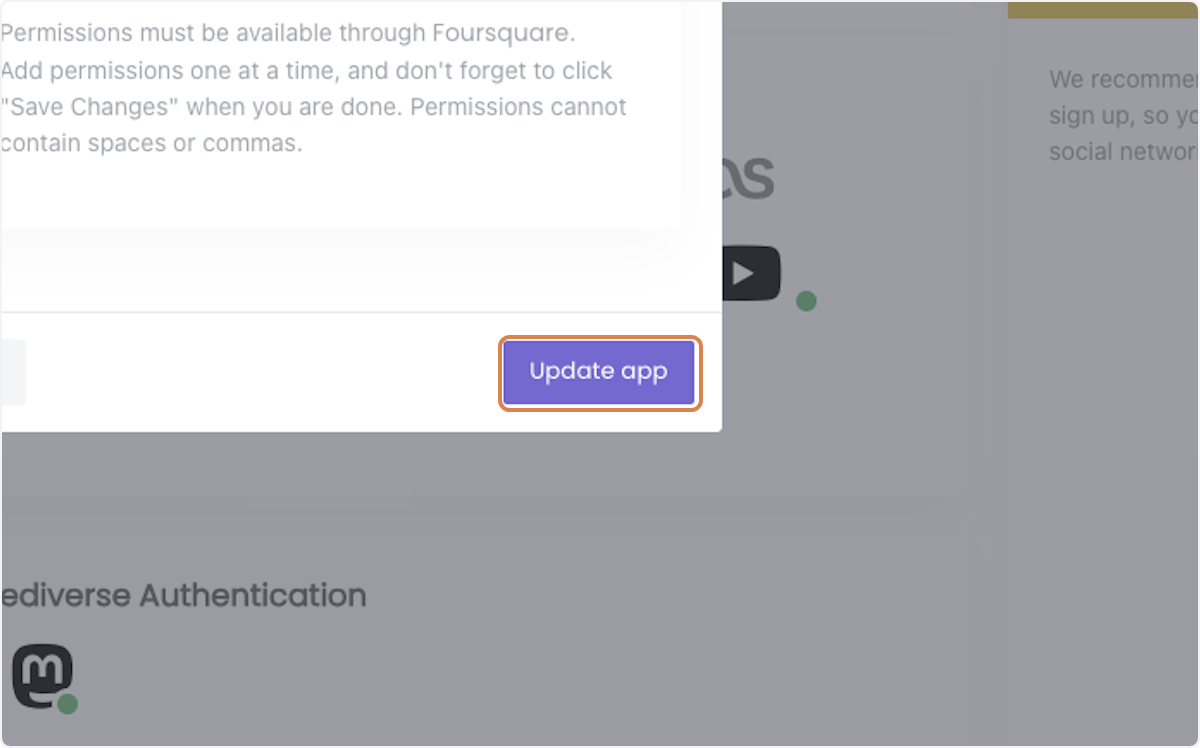Screen dimensions: 1200x748
Task: Click the Fediverse Authentication heading
Action: pyautogui.click(x=183, y=596)
